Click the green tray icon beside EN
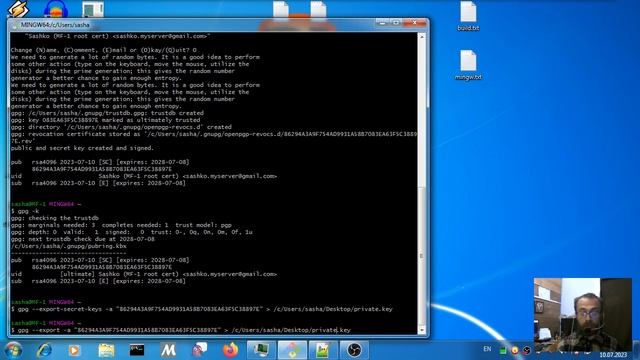This screenshot has width=640, height=360. pyautogui.click(x=503, y=350)
